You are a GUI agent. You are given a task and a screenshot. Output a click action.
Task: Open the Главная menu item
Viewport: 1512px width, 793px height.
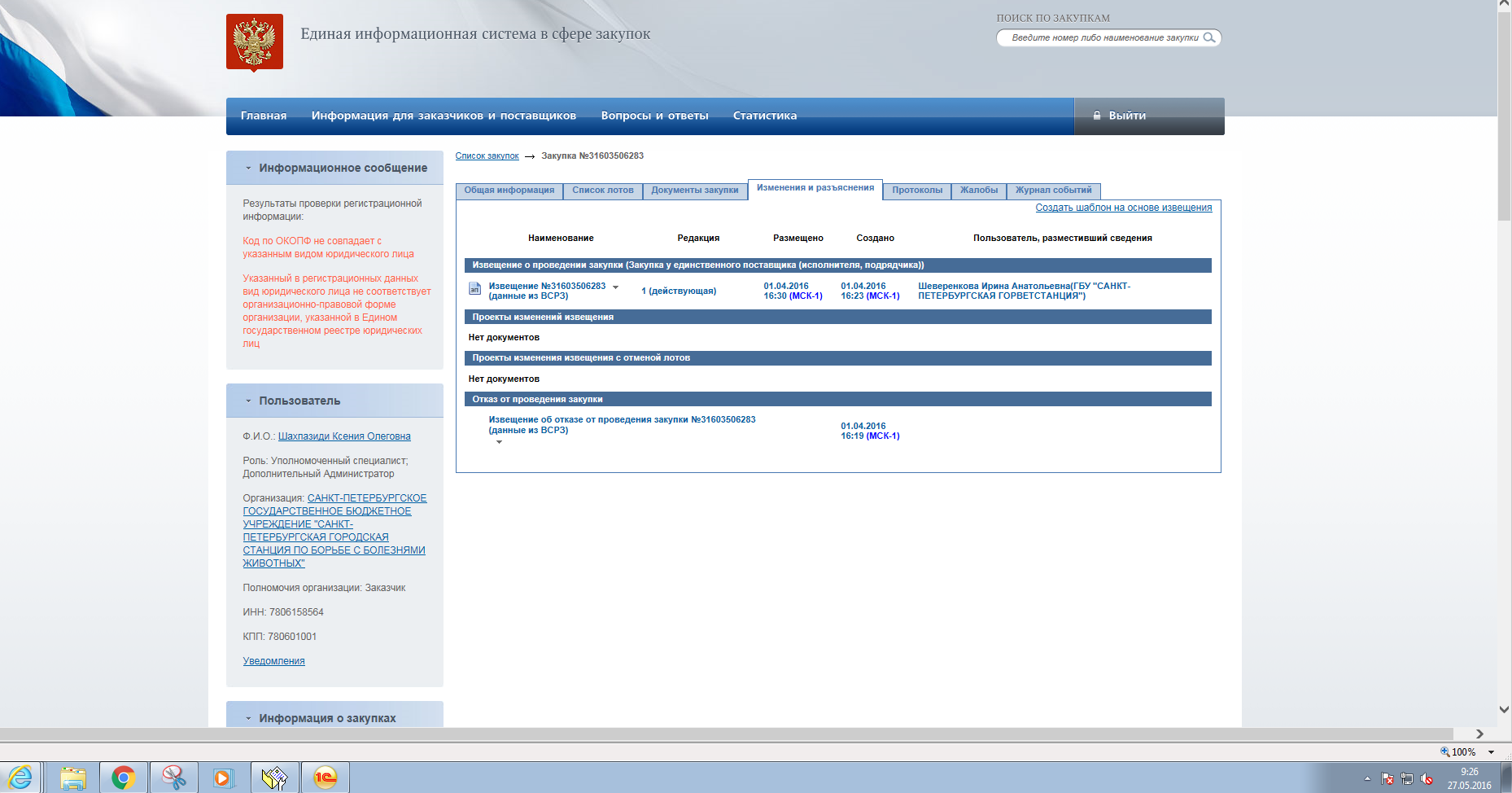[264, 116]
